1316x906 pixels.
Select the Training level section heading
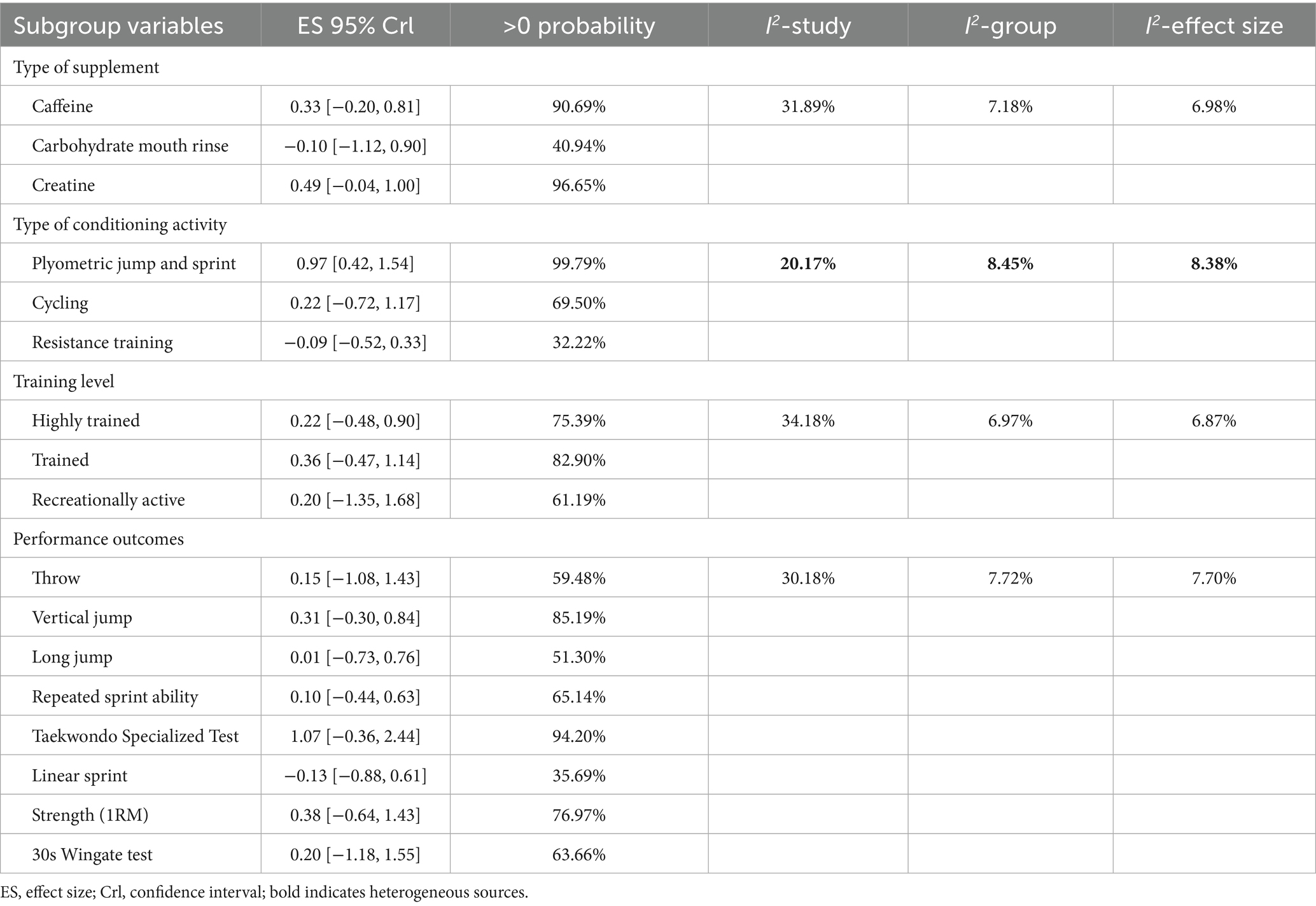pos(64,382)
